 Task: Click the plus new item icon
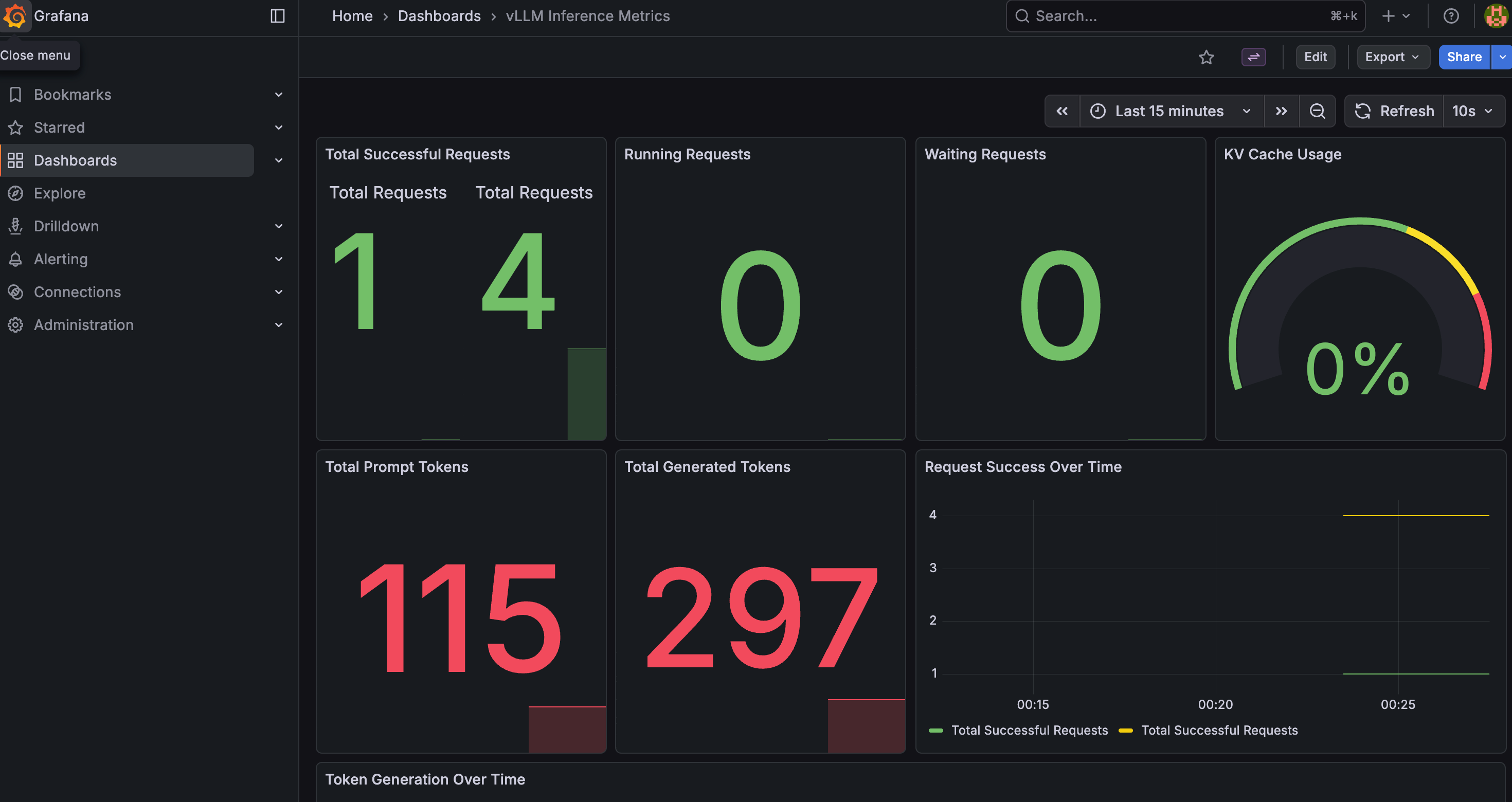(x=1395, y=16)
